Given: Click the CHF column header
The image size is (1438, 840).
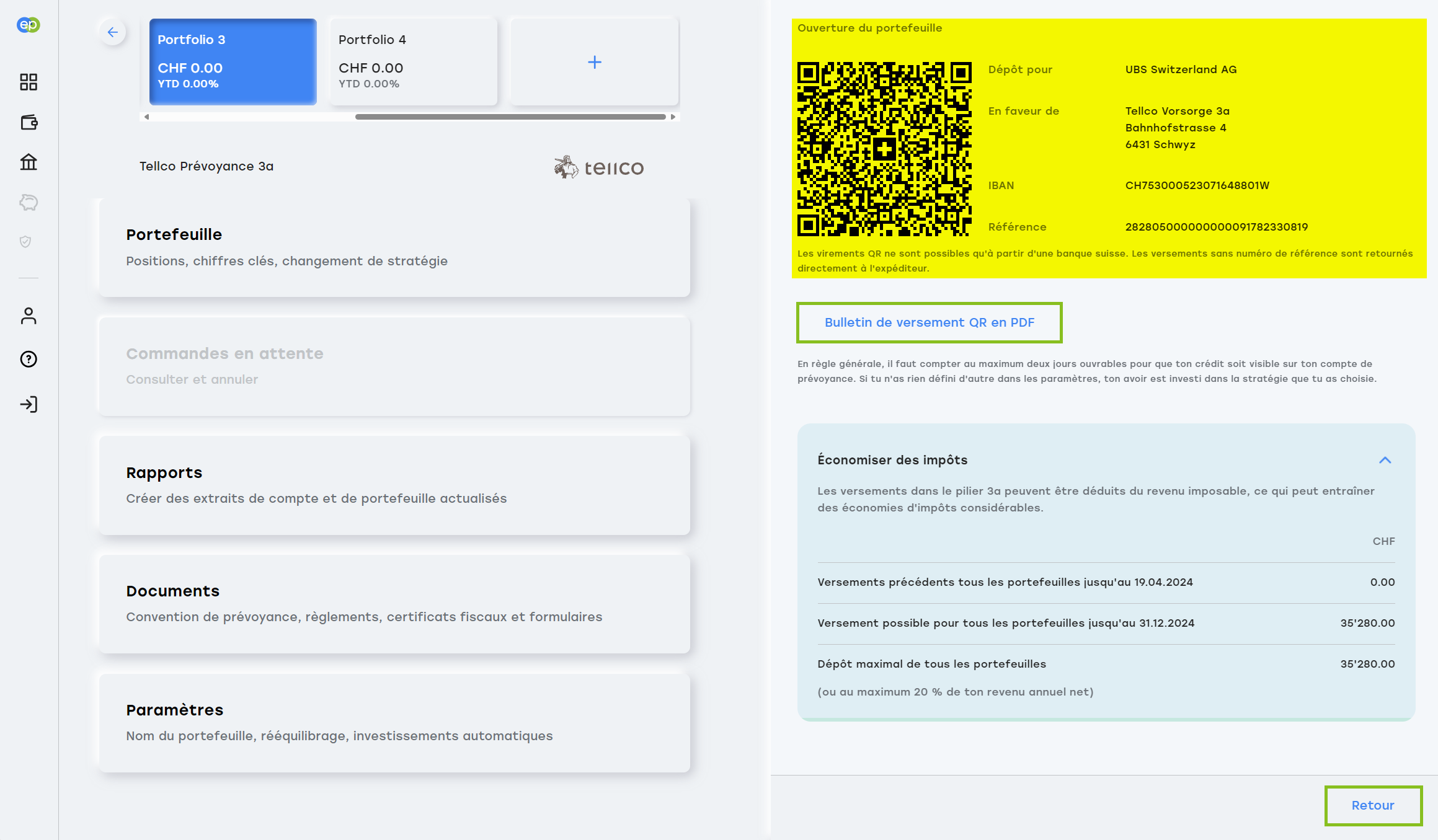Looking at the screenshot, I should coord(1383,541).
